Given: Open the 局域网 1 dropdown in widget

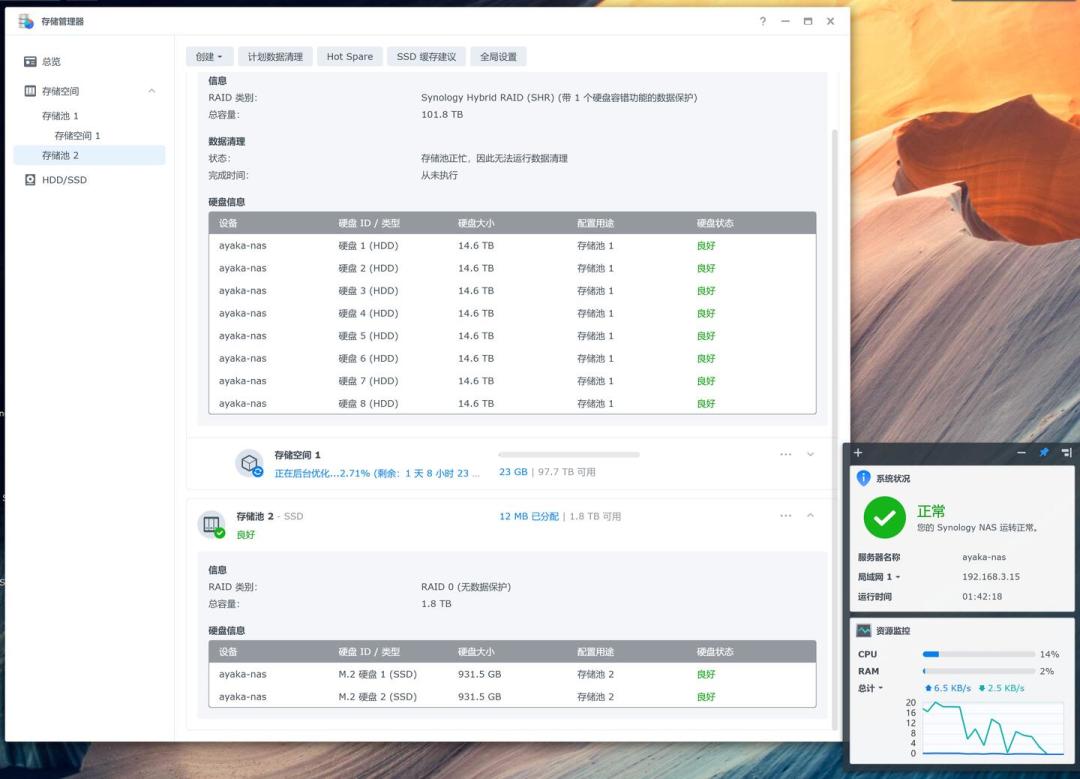Looking at the screenshot, I should click(879, 577).
